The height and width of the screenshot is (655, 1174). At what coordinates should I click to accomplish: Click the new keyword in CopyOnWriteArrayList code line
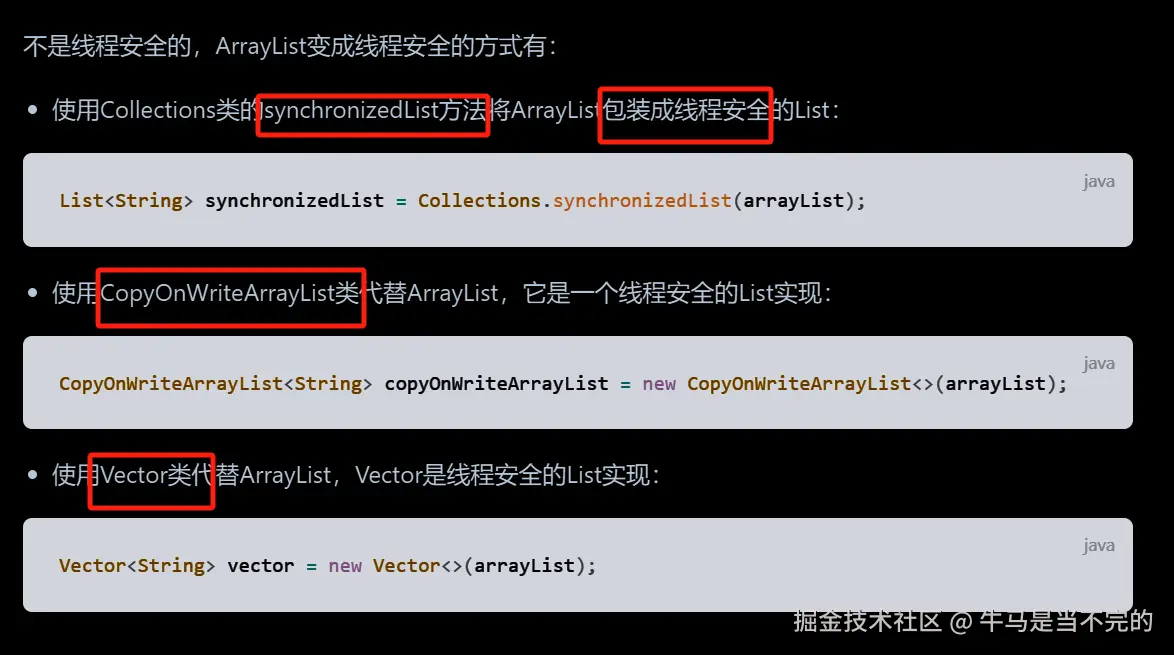point(659,384)
